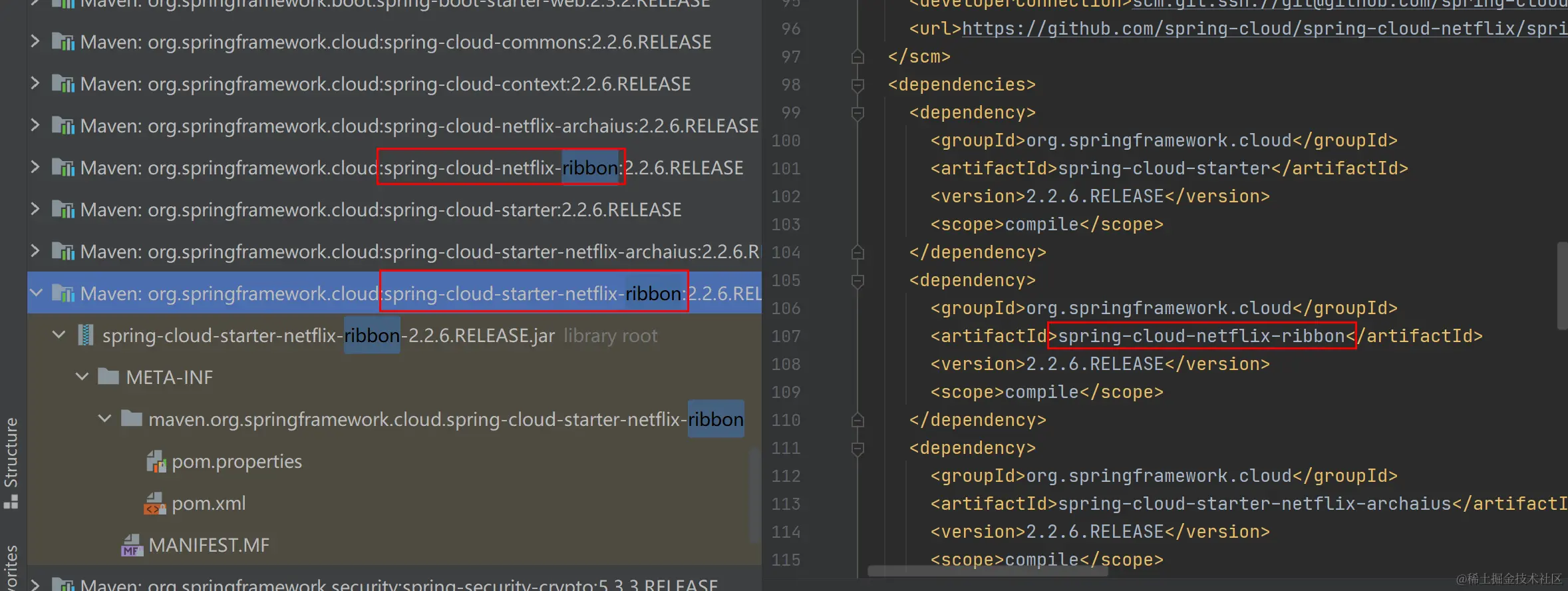Viewport: 1568px width, 591px height.
Task: Click the spring-cloud-starter-netflix-archaius artifactId text
Action: [1255, 503]
